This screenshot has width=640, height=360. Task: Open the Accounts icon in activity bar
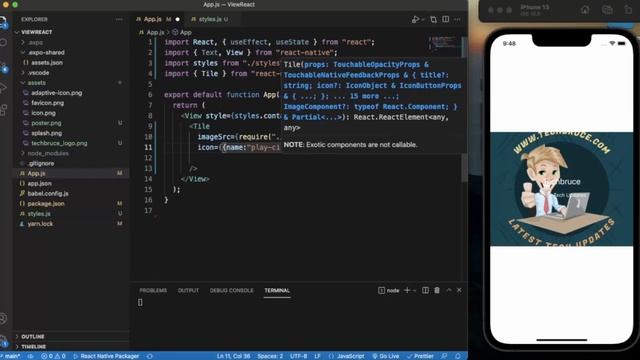[3, 319]
